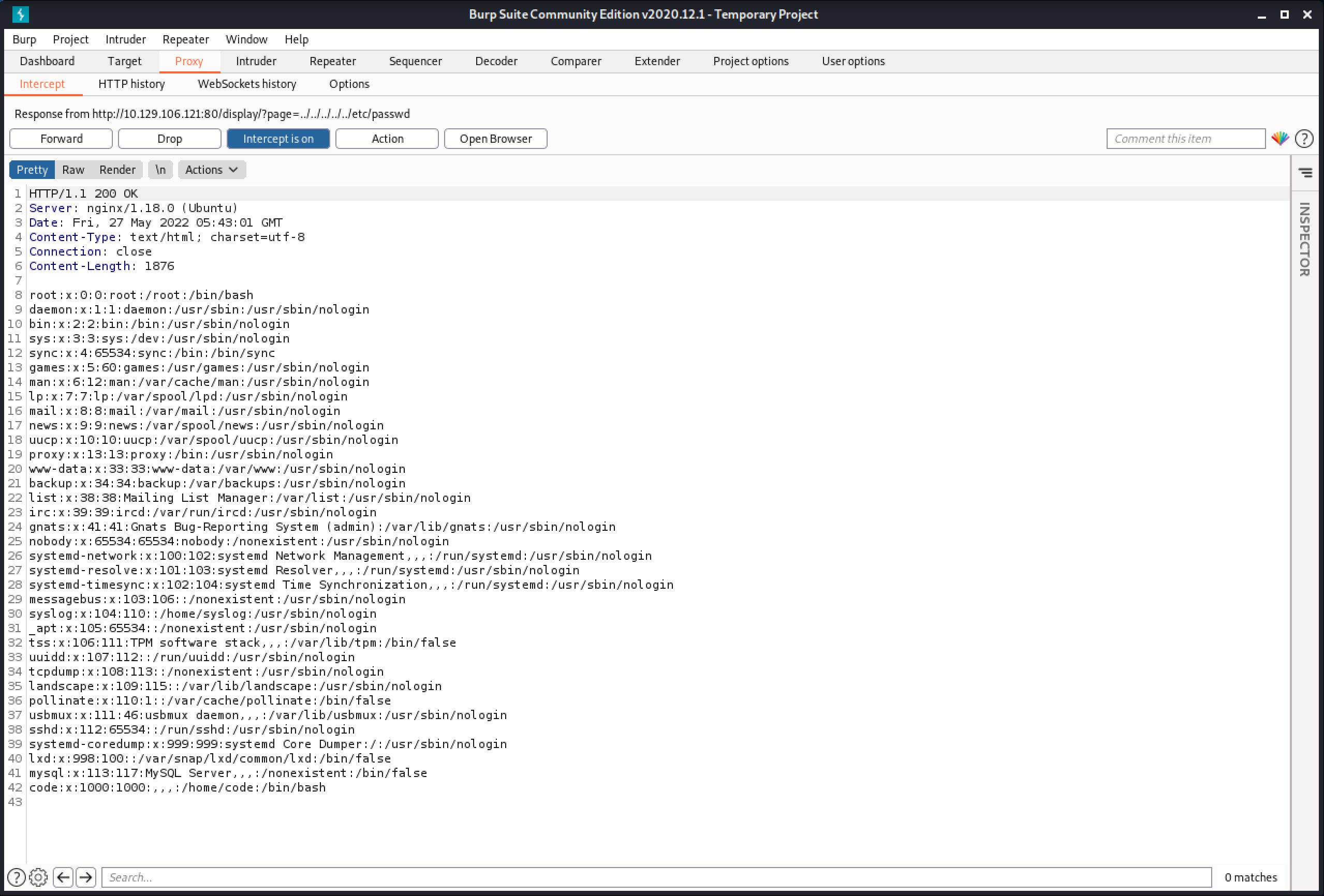Open the highlight color picker icon
Image resolution: width=1324 pixels, height=896 pixels.
pyautogui.click(x=1279, y=138)
